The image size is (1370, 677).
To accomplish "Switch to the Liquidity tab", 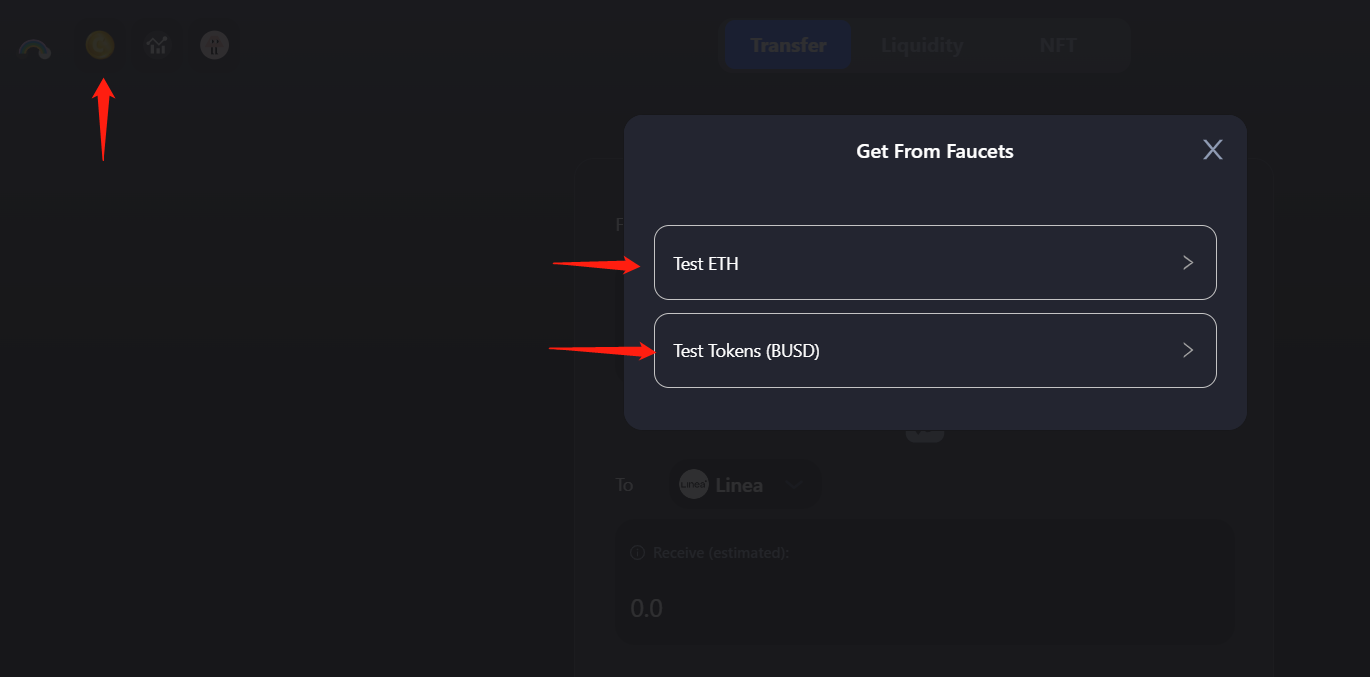I will (x=921, y=45).
